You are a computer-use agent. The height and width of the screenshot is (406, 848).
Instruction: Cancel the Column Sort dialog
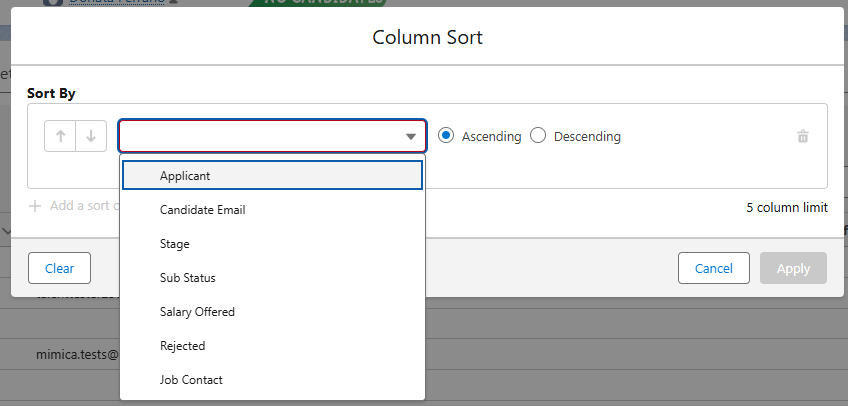coord(713,268)
